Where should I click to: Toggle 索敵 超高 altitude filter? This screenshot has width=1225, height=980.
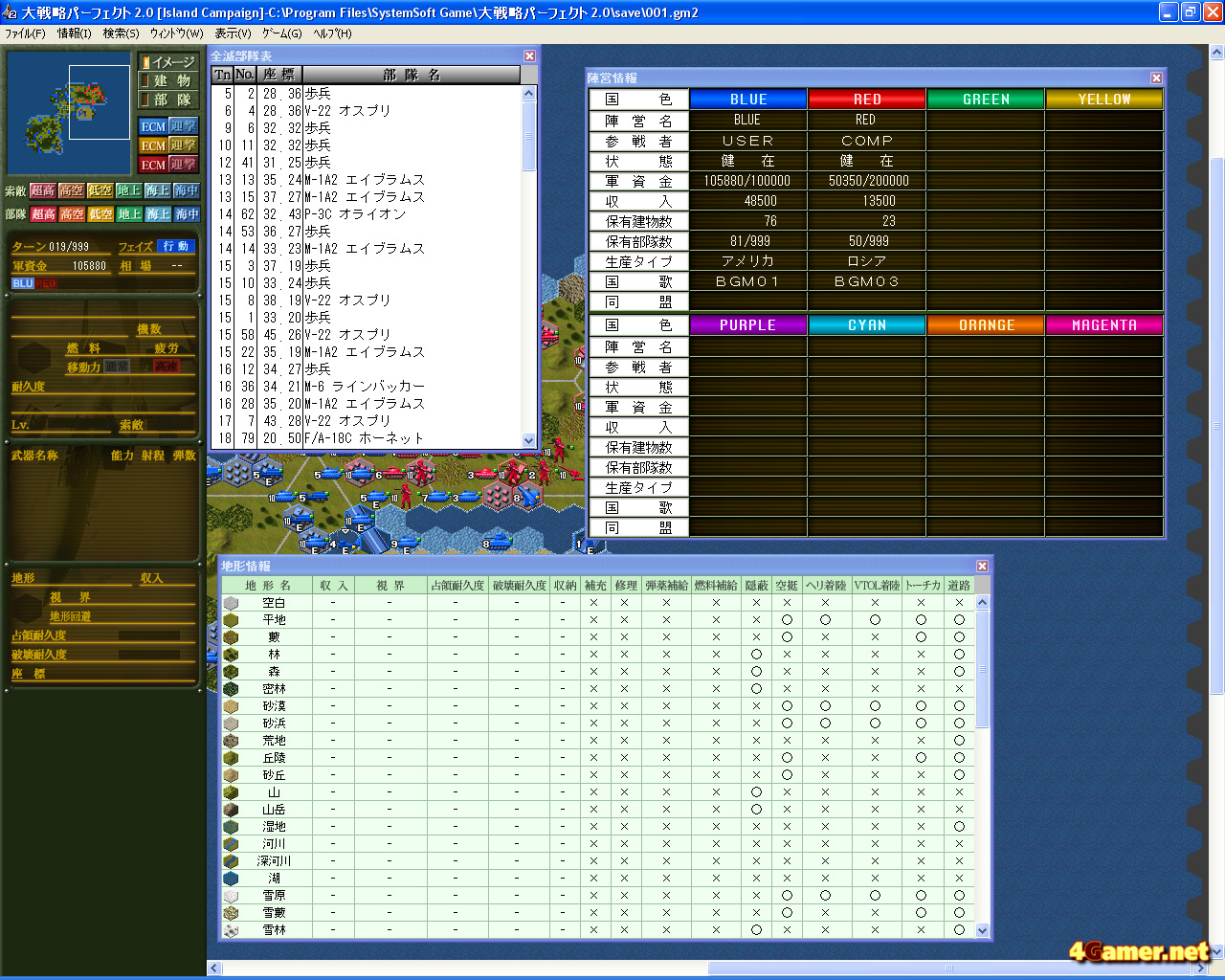43,191
